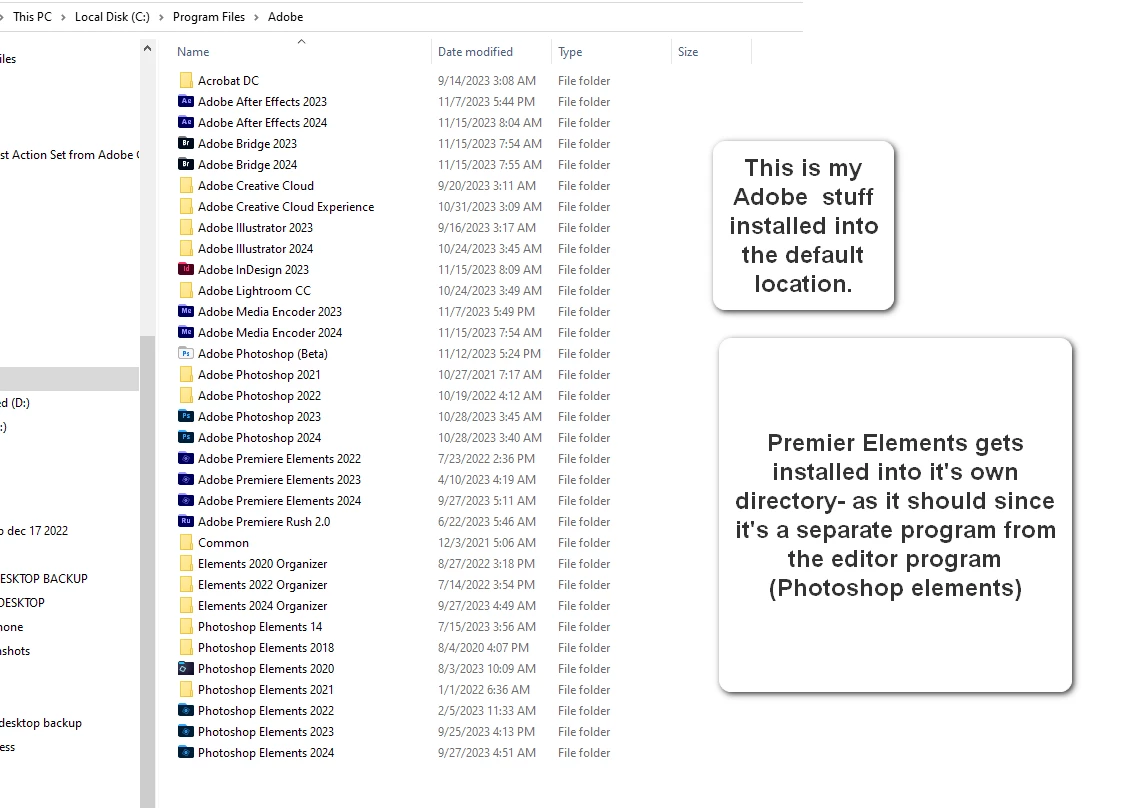Viewport: 1122px width, 808px height.
Task: Select the Adobe Bridge 2024 folder icon
Action: (186, 165)
